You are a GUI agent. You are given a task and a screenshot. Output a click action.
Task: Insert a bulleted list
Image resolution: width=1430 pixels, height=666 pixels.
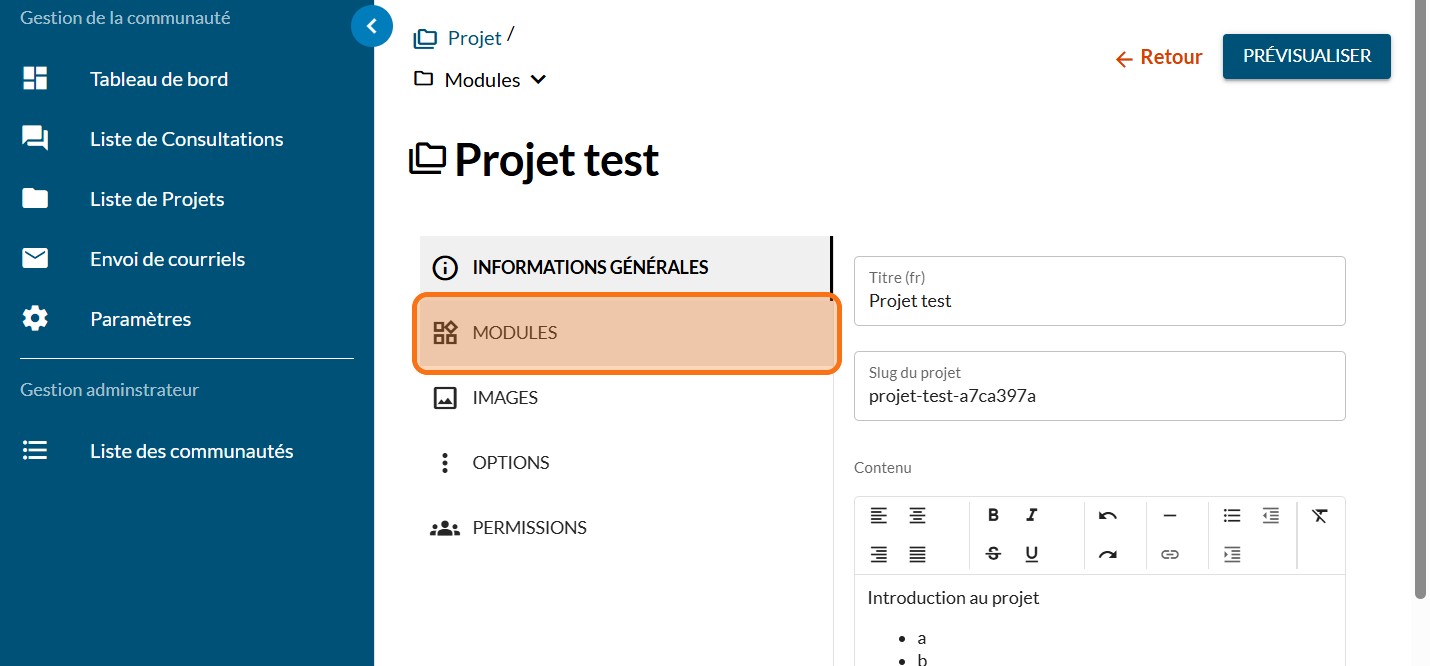[x=1232, y=515]
